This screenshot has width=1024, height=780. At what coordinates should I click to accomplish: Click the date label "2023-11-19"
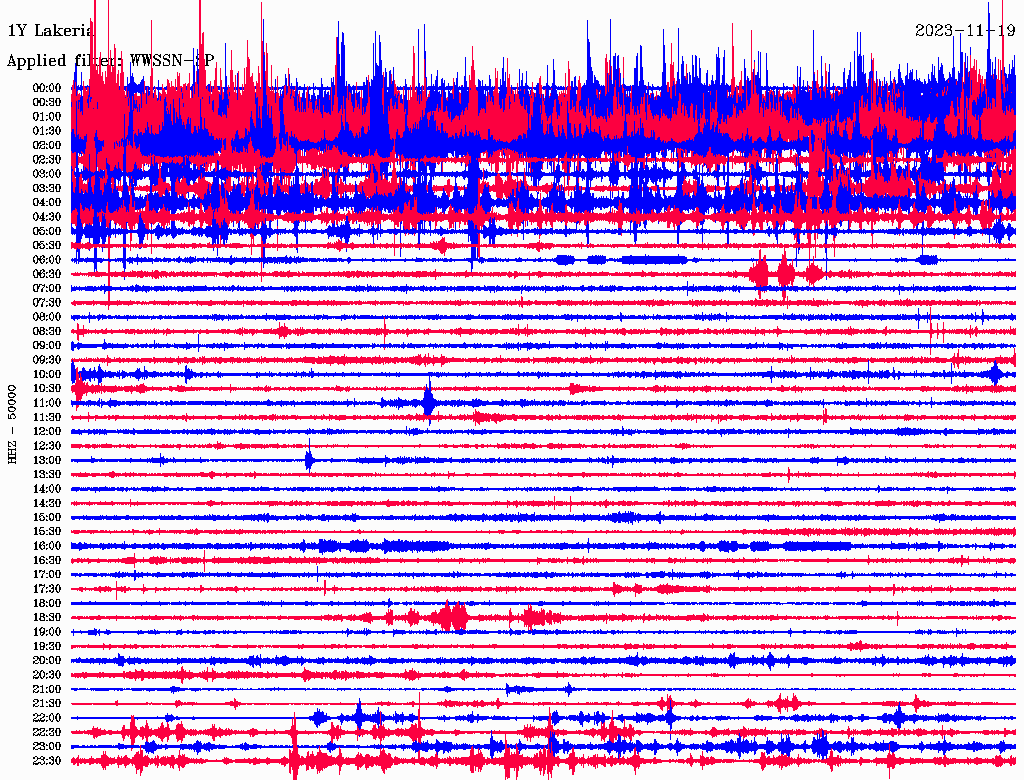click(965, 30)
